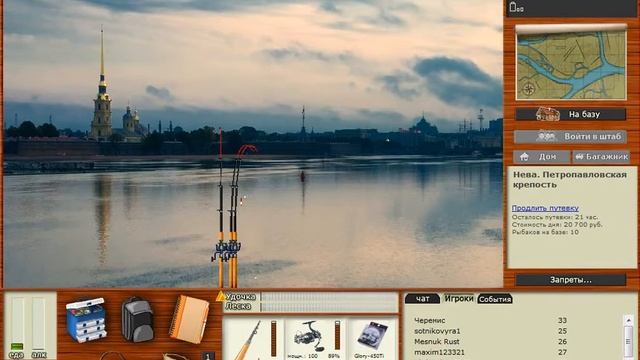
Task: Go back to base with На базу
Action: [571, 114]
